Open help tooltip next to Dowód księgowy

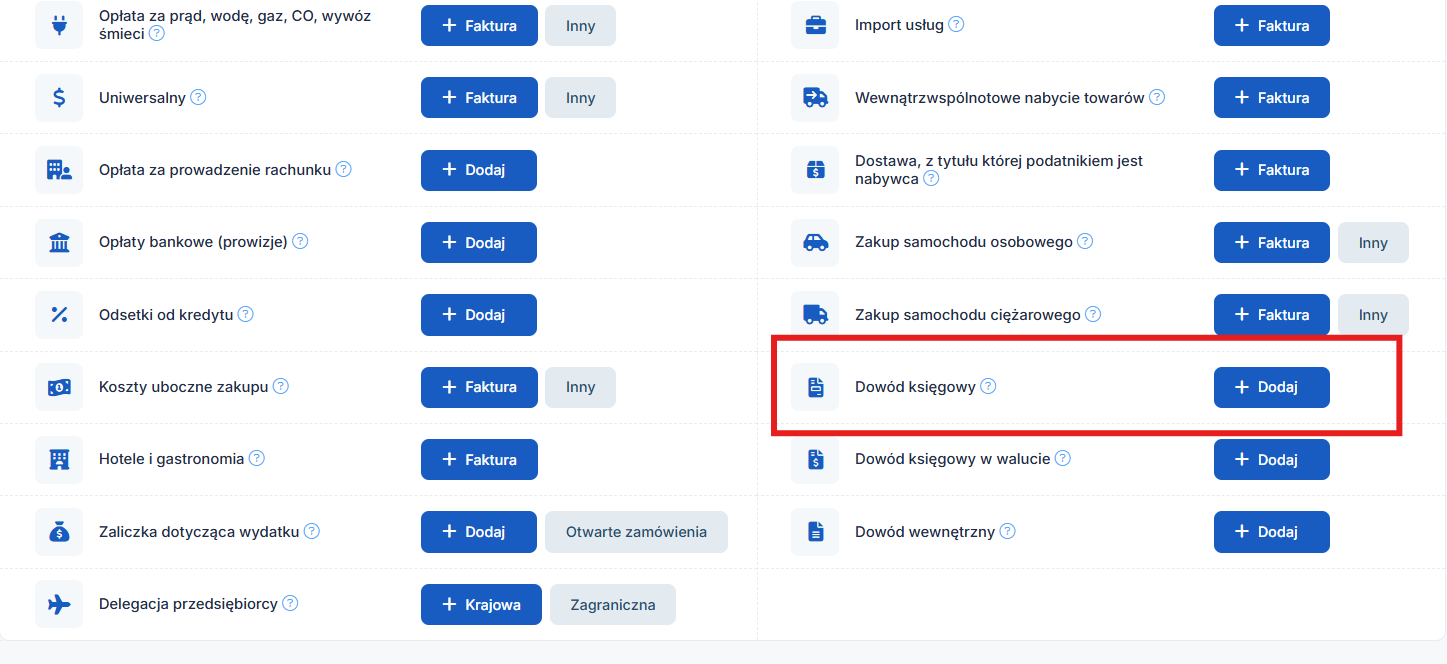988,386
